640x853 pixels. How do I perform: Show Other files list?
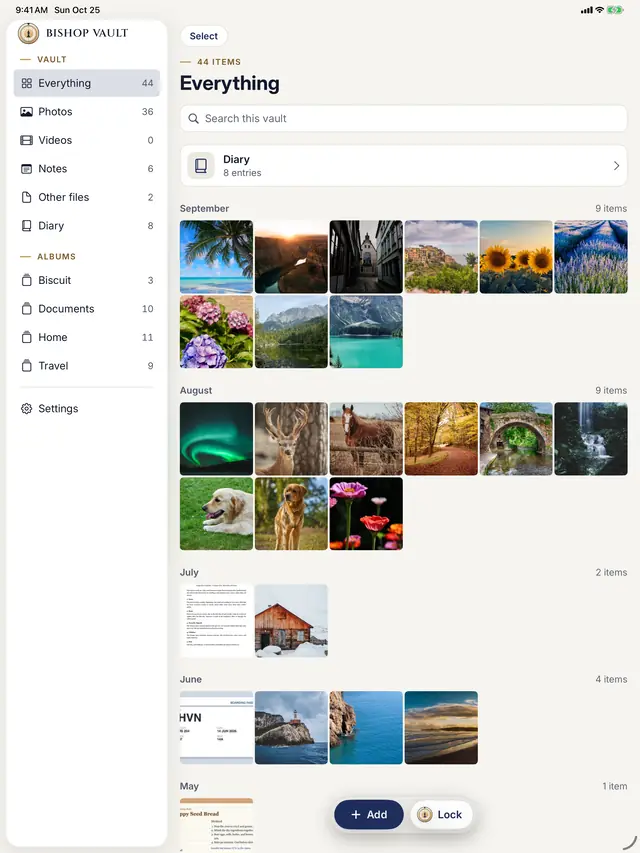pos(87,197)
